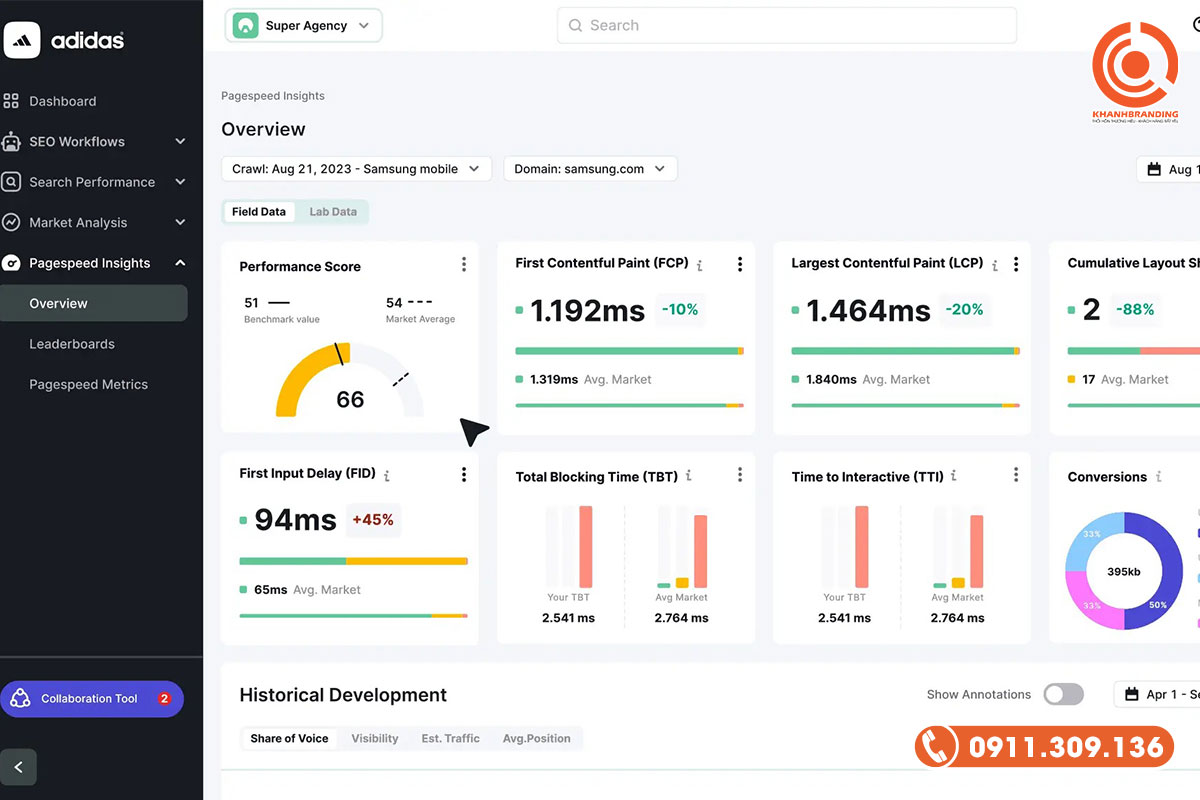Click the Collaboration Tool triangle icon

[x=20, y=699]
